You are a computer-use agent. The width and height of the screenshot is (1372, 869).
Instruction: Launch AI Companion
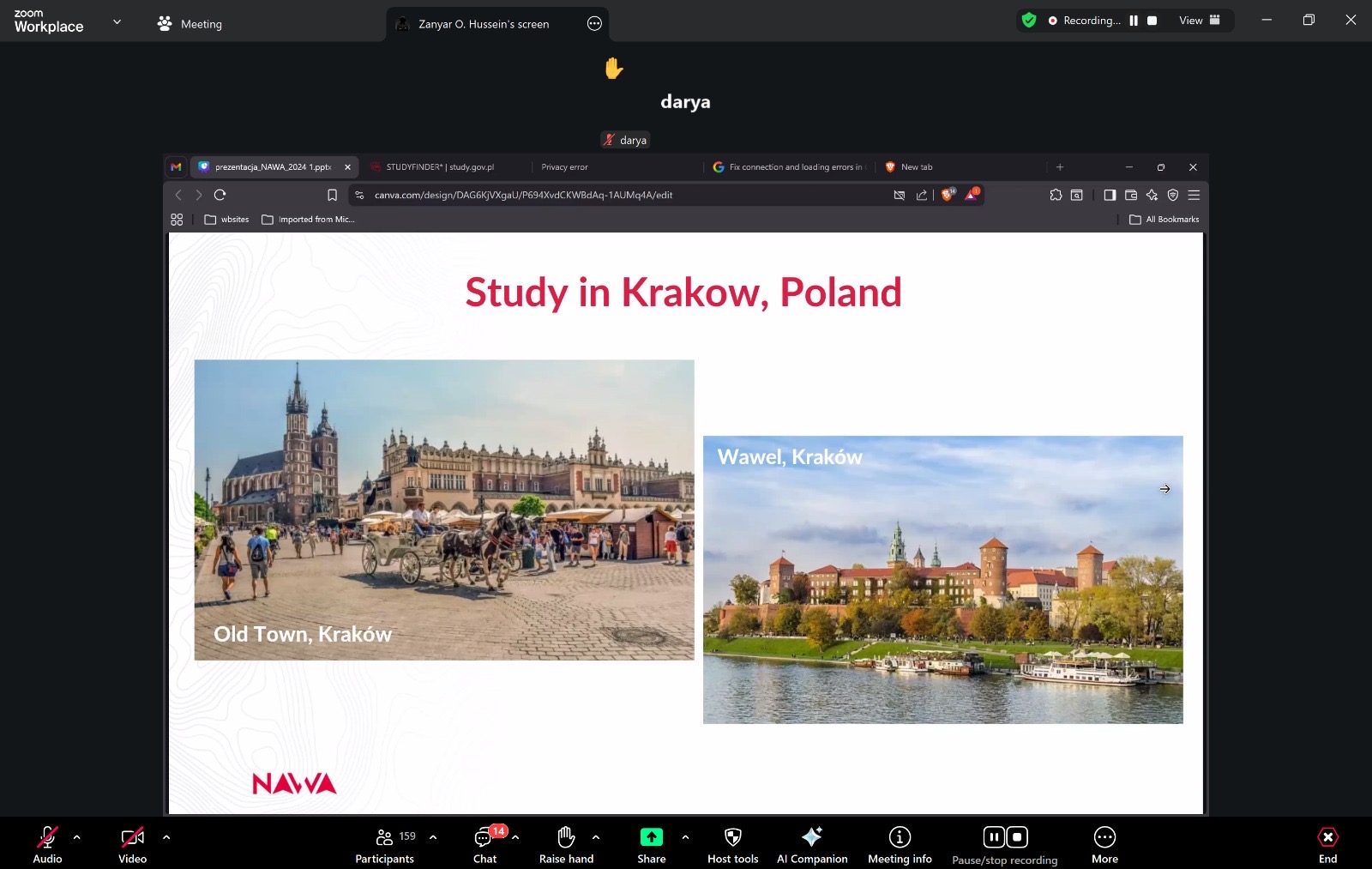tap(811, 845)
